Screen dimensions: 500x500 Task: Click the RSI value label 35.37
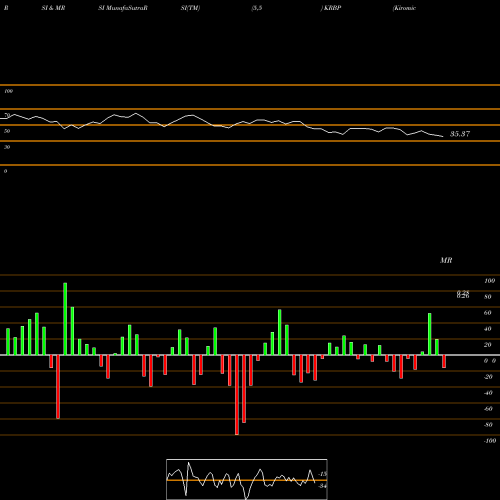pyautogui.click(x=460, y=134)
